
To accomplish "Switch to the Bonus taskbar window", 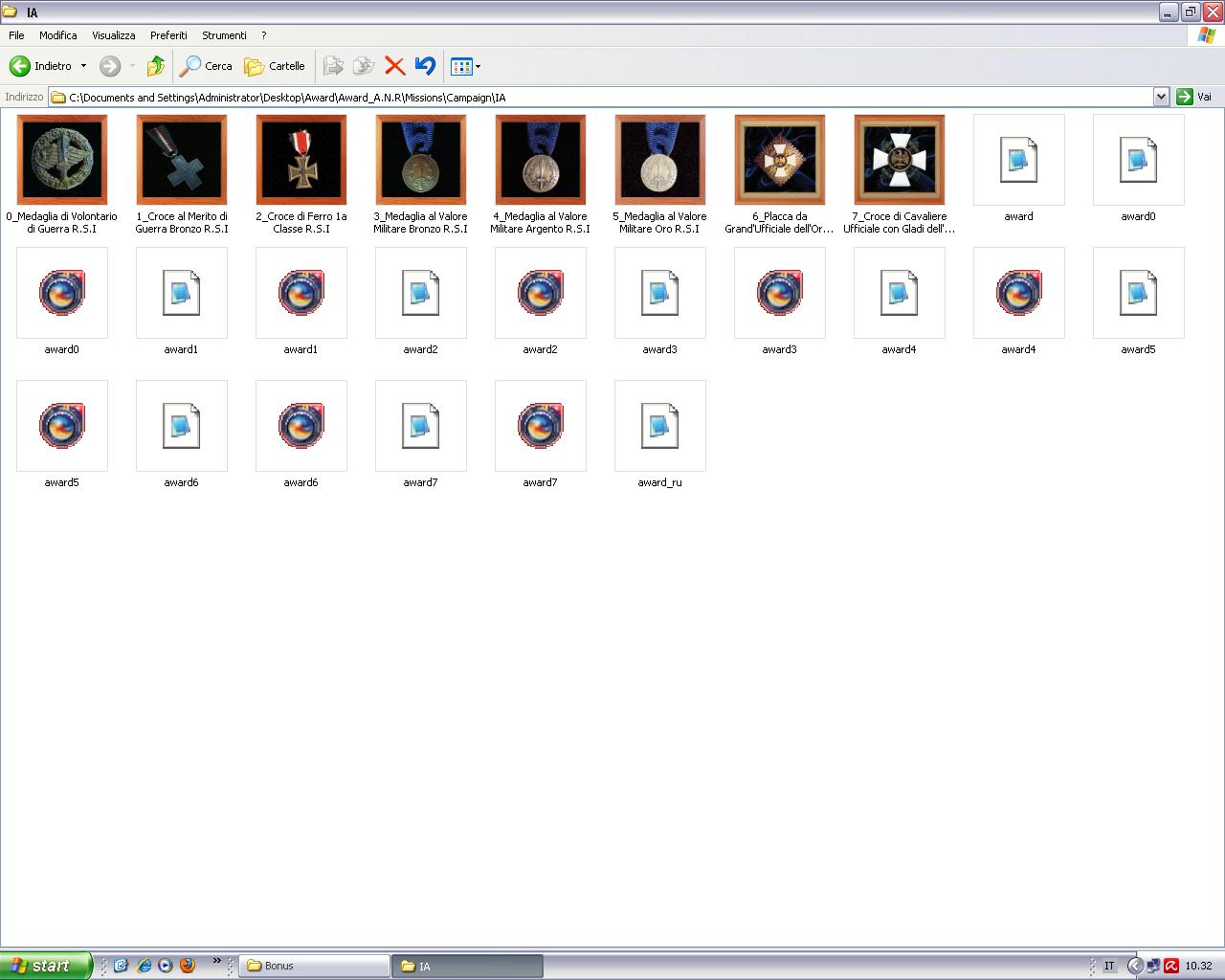I will point(314,966).
